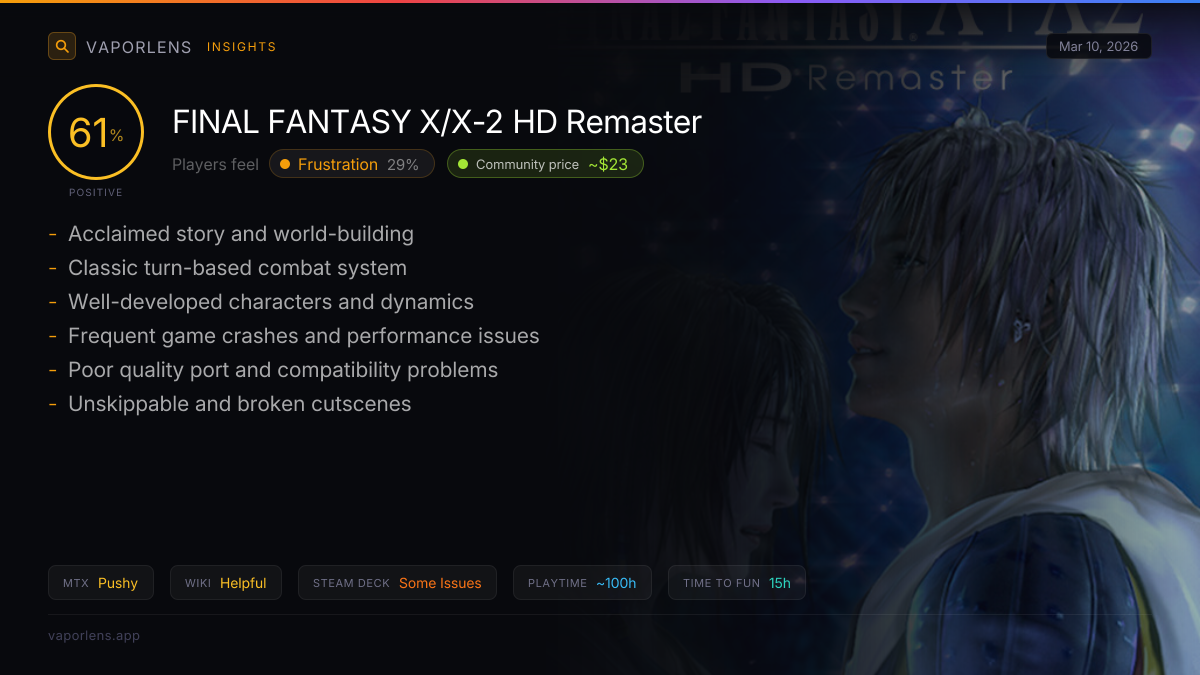Select the Community price ~$23 badge

click(x=545, y=164)
